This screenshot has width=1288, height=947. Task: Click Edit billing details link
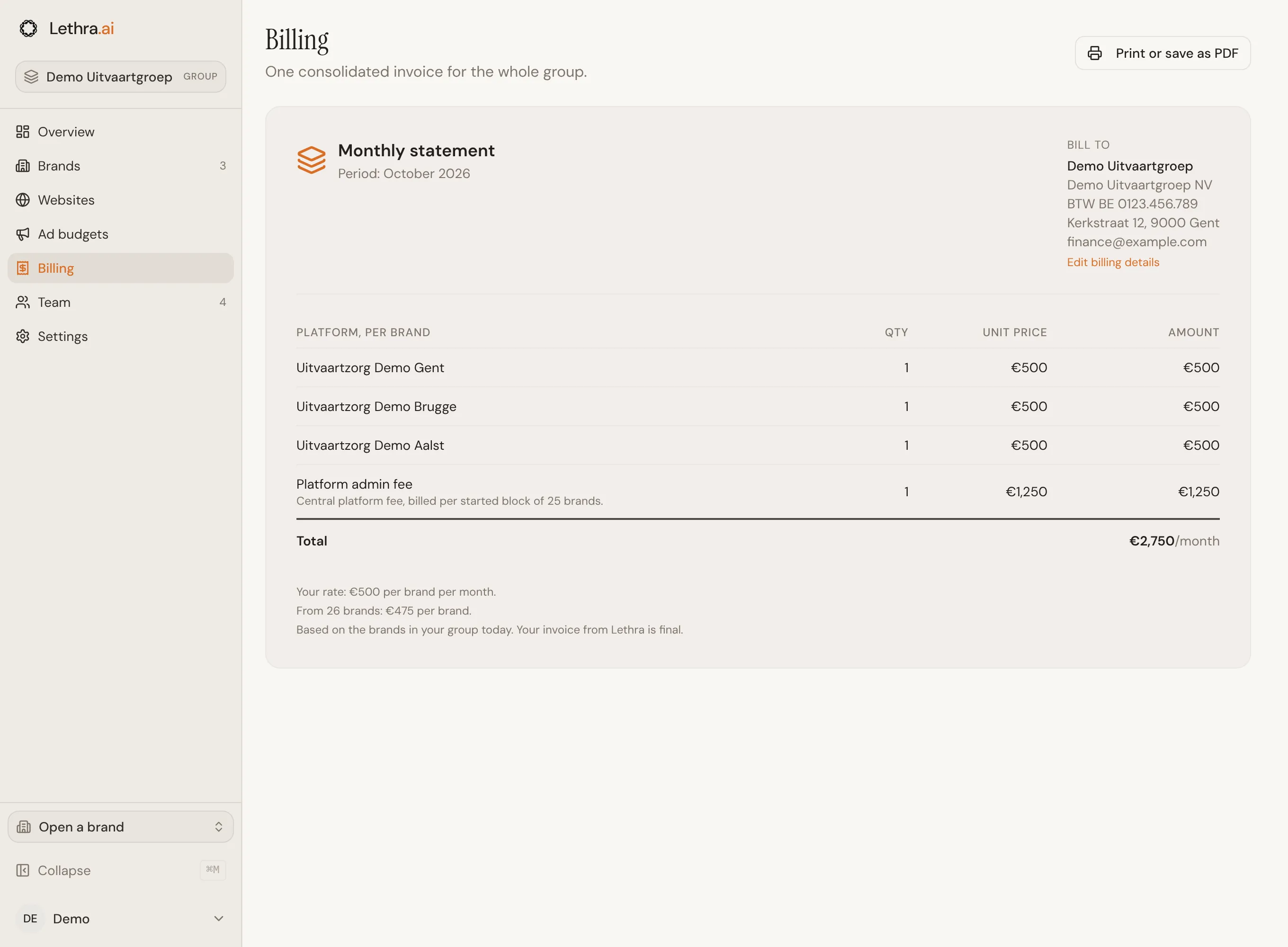click(x=1113, y=262)
